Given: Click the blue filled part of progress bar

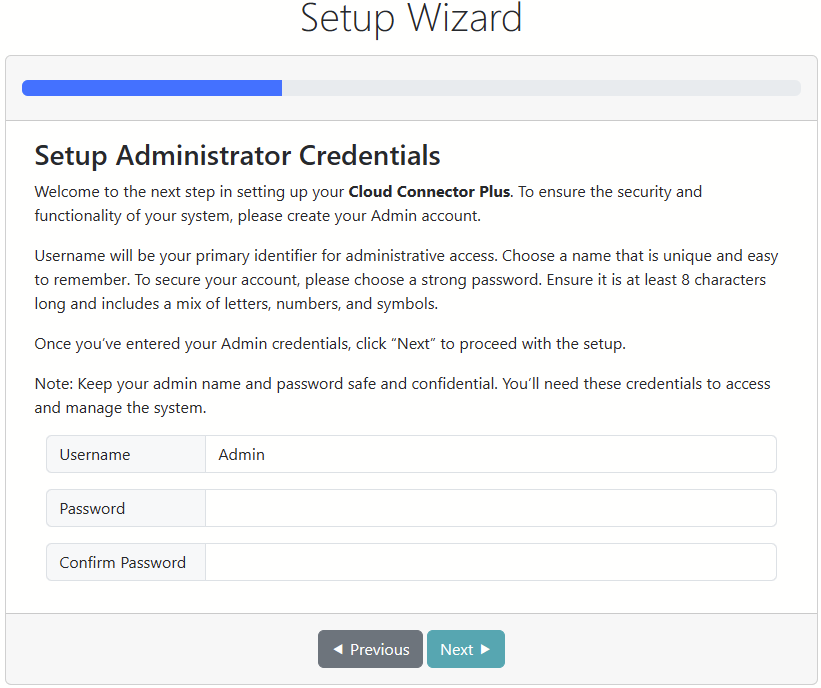Looking at the screenshot, I should click(152, 88).
